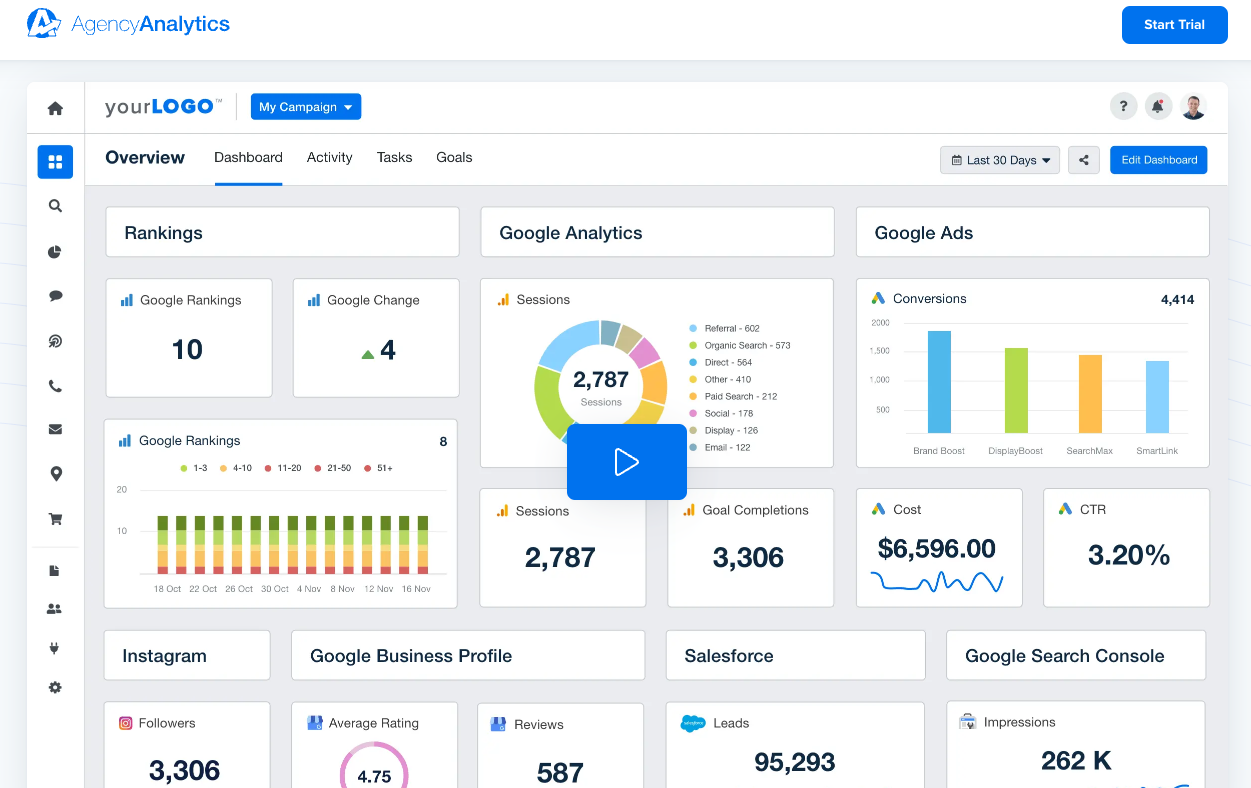Image resolution: width=1251 pixels, height=788 pixels.
Task: Click the Google Ads section header
Action: coord(1033,232)
